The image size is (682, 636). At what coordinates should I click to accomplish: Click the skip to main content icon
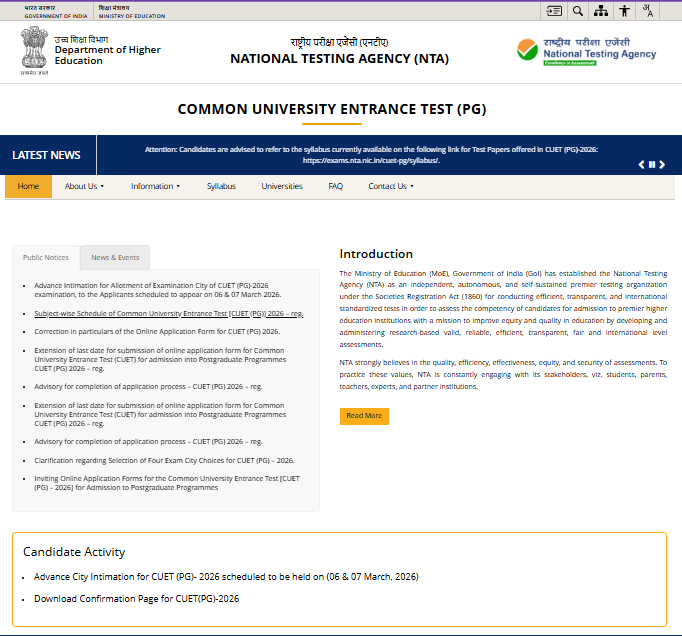(x=554, y=11)
